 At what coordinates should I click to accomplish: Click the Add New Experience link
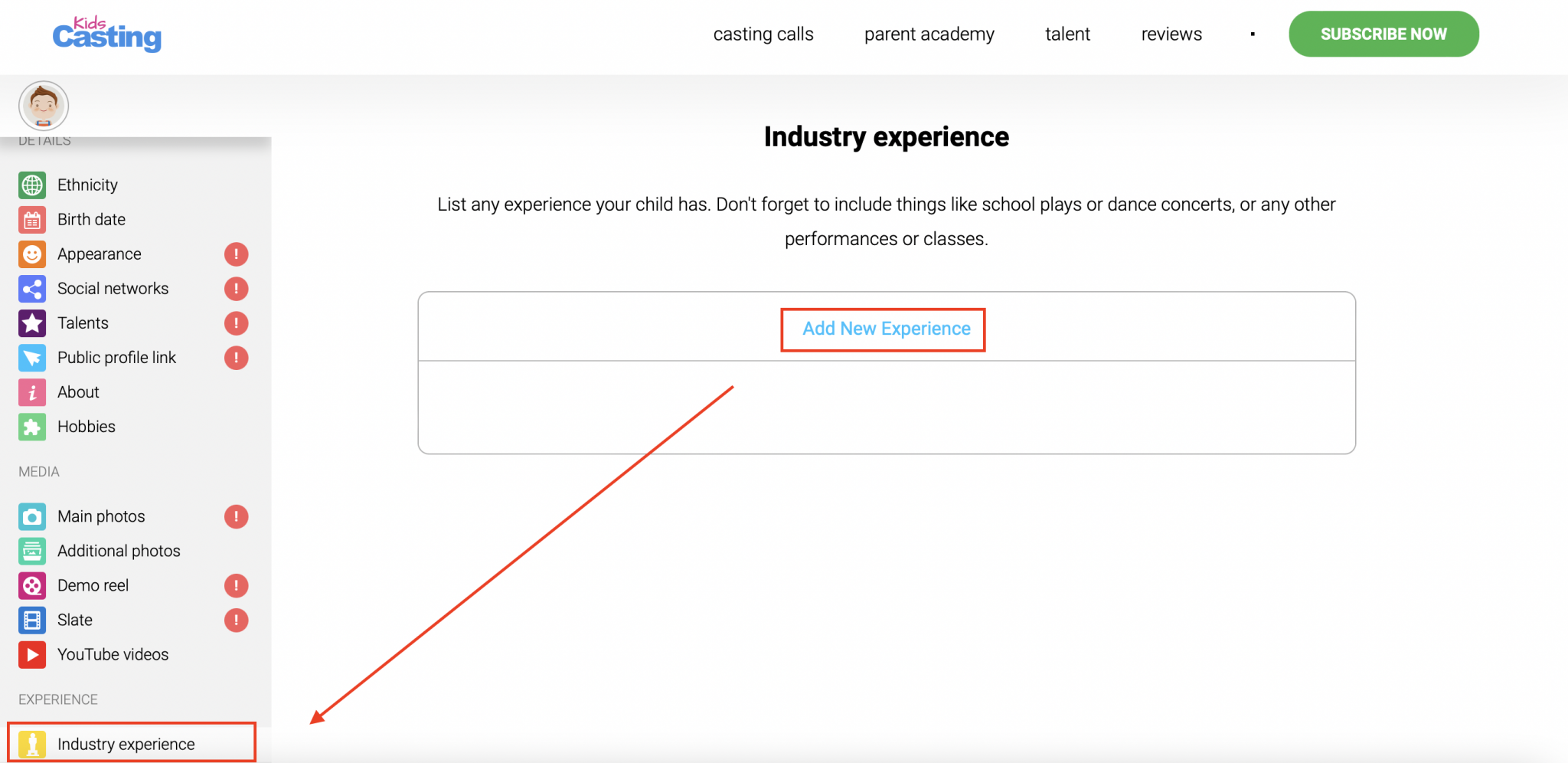[886, 329]
